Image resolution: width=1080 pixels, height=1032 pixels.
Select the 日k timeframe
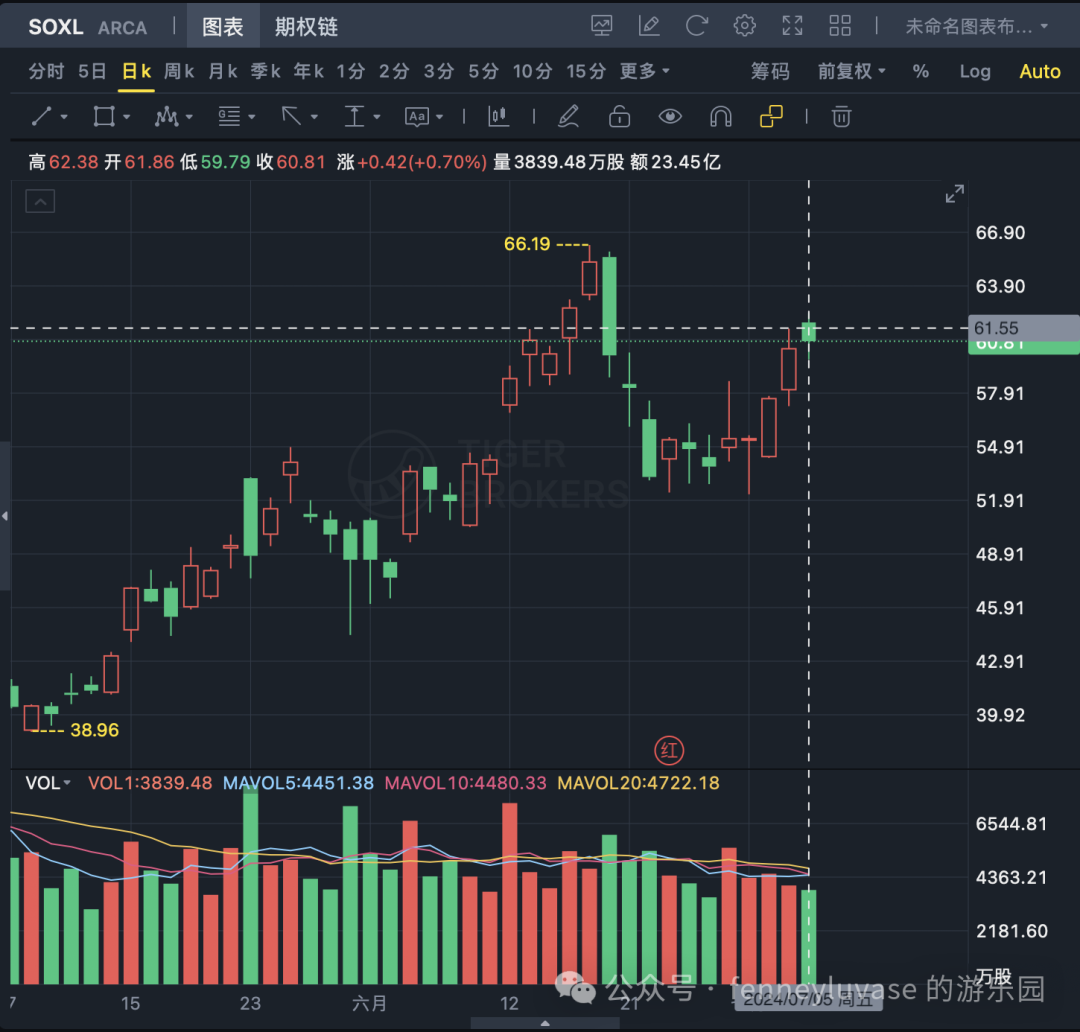(x=136, y=71)
